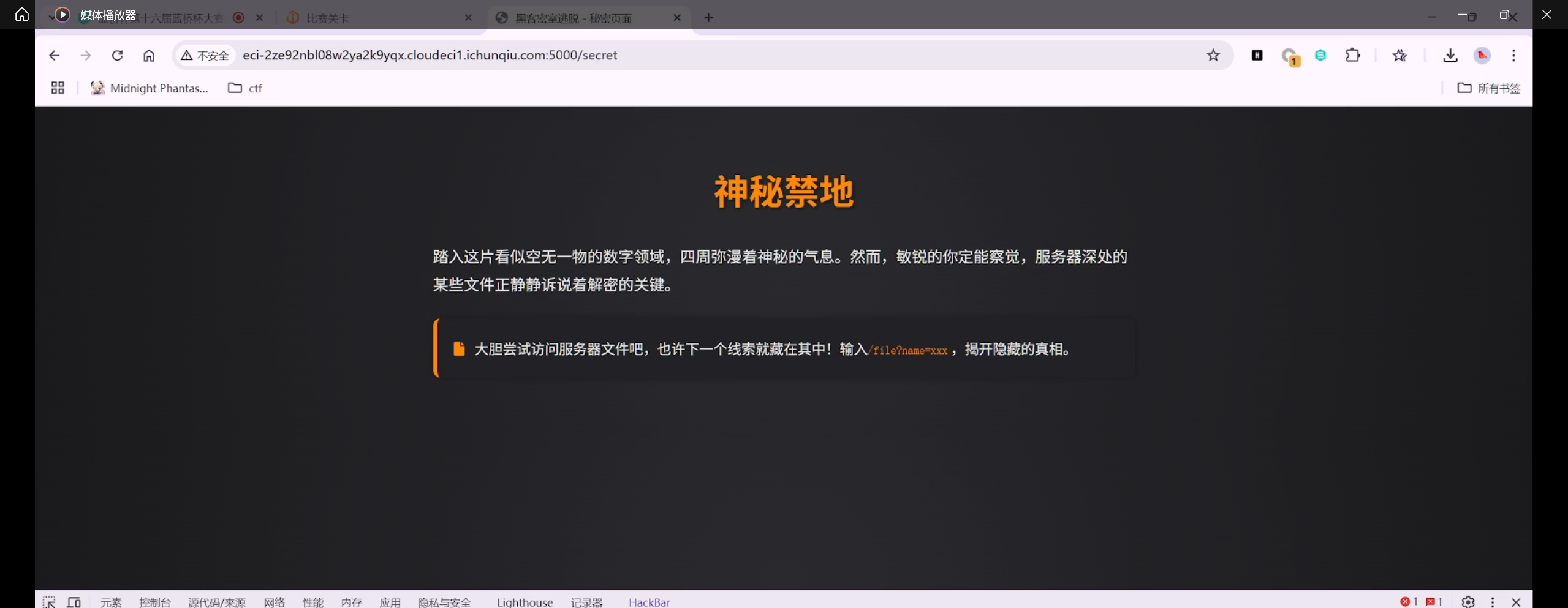1568x608 pixels.
Task: Toggle DevTools device toolbar mode
Action: (x=74, y=602)
